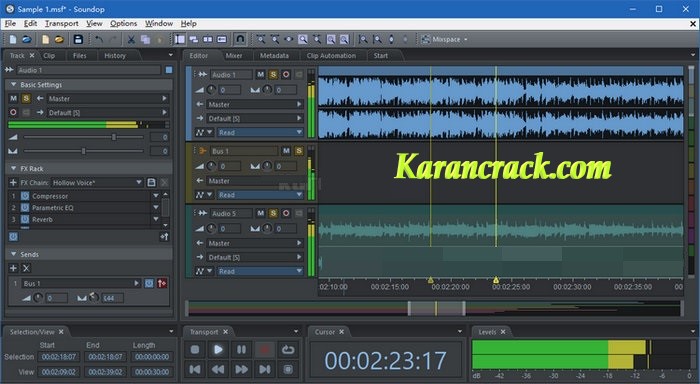
Task: Open the Mixspace layout dropdown
Action: point(445,39)
